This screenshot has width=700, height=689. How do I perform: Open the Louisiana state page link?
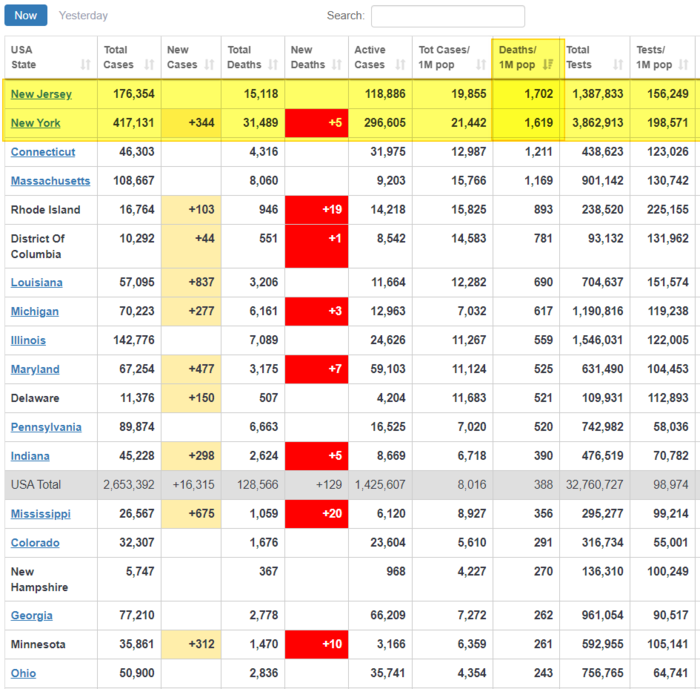(36, 282)
